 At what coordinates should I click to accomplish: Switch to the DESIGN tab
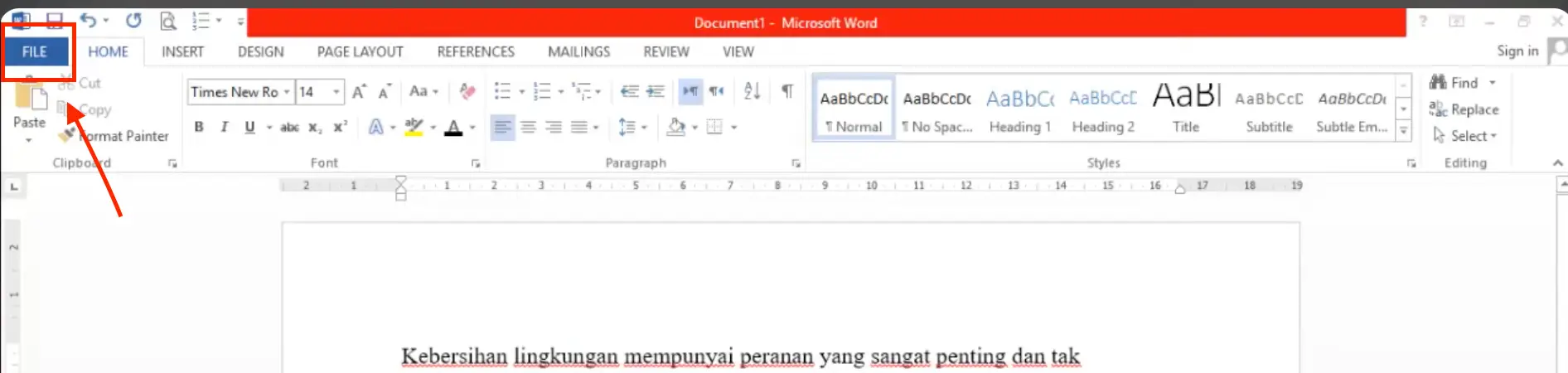pyautogui.click(x=260, y=51)
